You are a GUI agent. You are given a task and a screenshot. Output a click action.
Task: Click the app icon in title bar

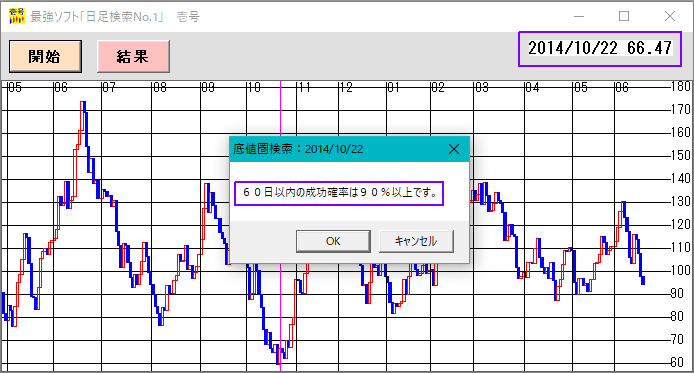17,16
